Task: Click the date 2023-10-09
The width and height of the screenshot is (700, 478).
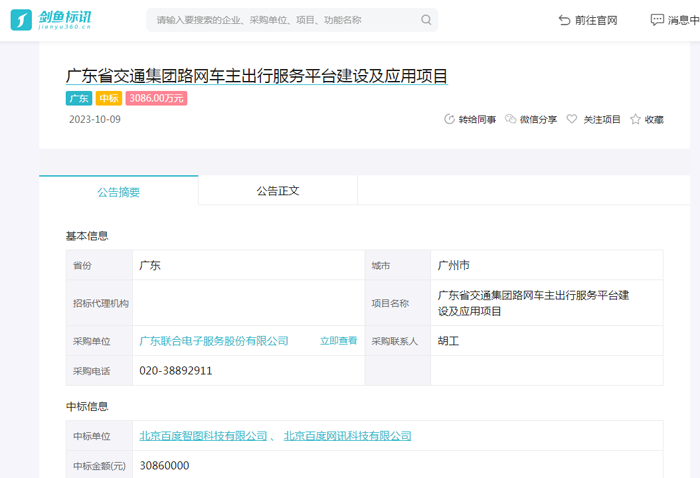Action: click(x=95, y=119)
